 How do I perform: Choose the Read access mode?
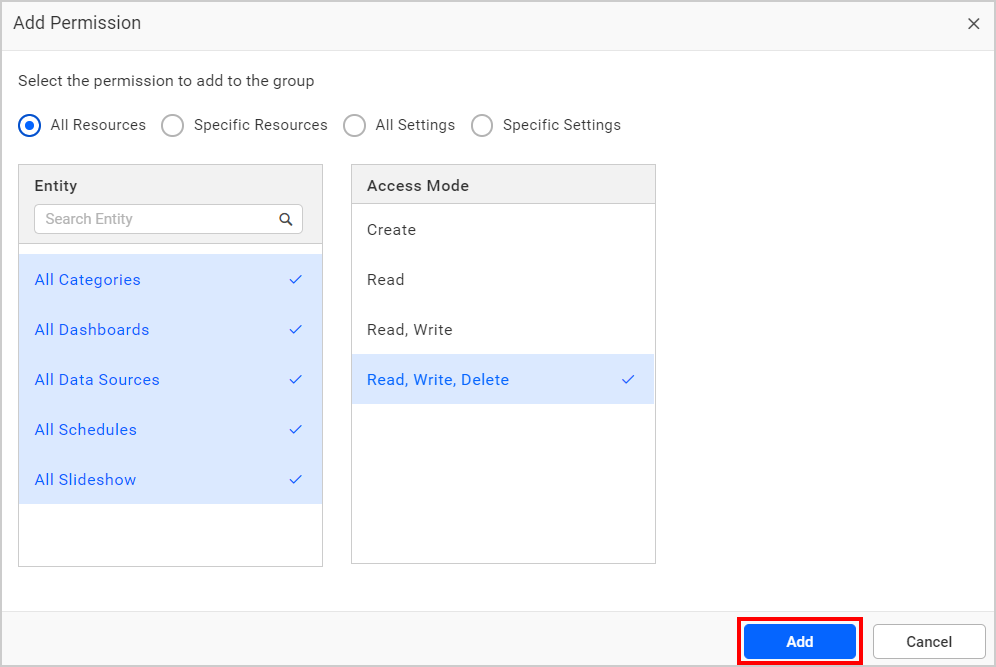[x=386, y=280]
